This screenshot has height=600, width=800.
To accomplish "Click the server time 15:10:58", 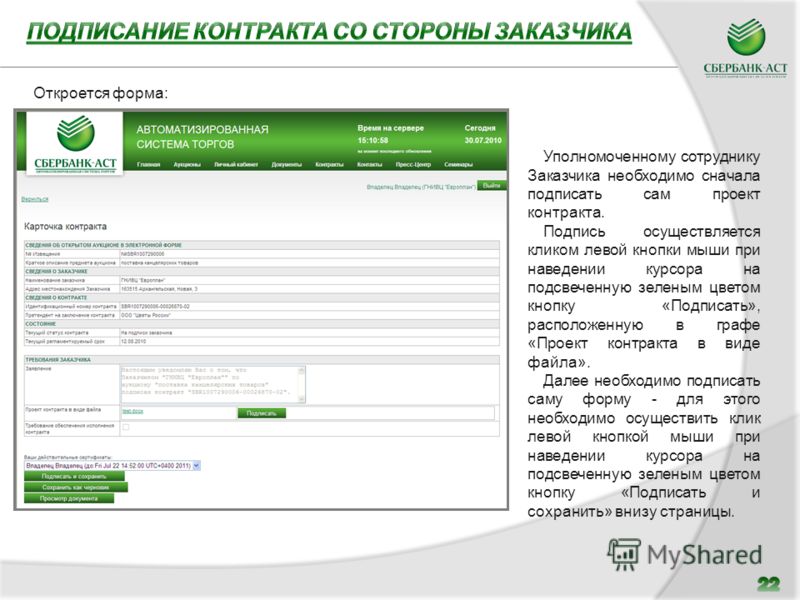I will (x=372, y=140).
